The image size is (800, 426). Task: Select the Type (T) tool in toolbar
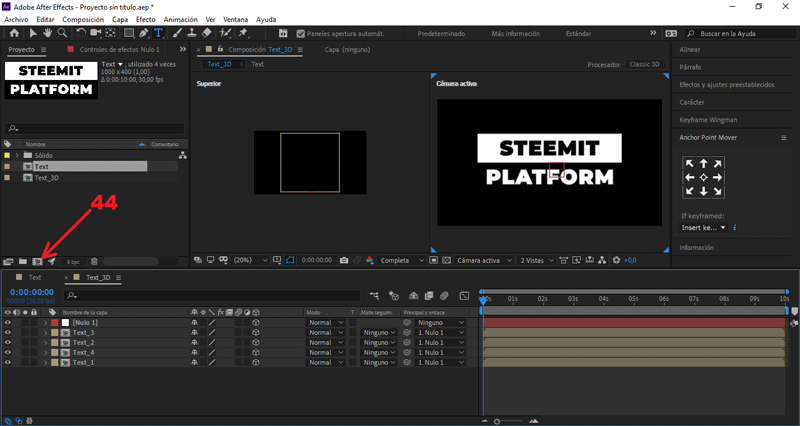158,33
